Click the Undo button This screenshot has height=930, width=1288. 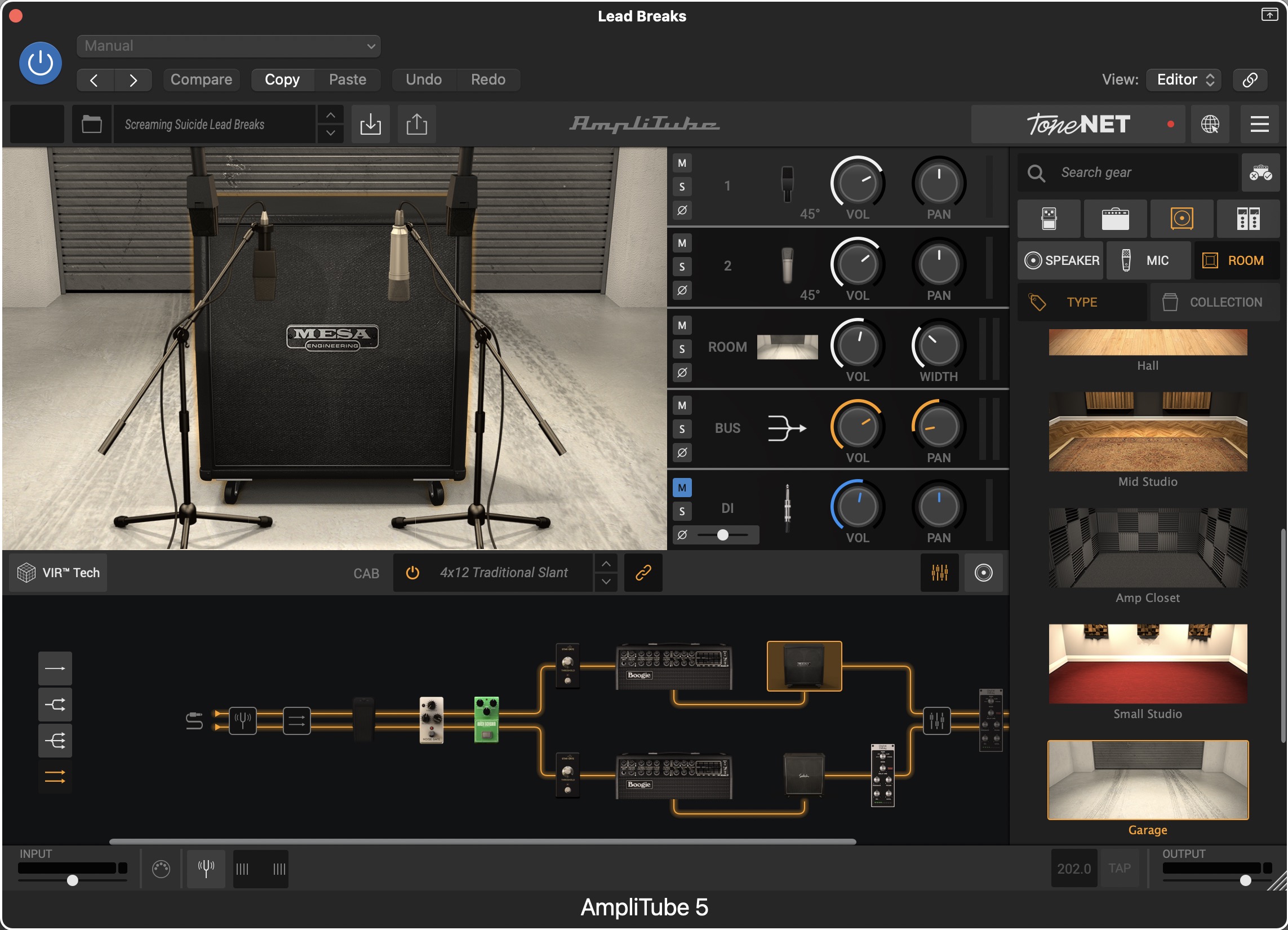point(424,79)
